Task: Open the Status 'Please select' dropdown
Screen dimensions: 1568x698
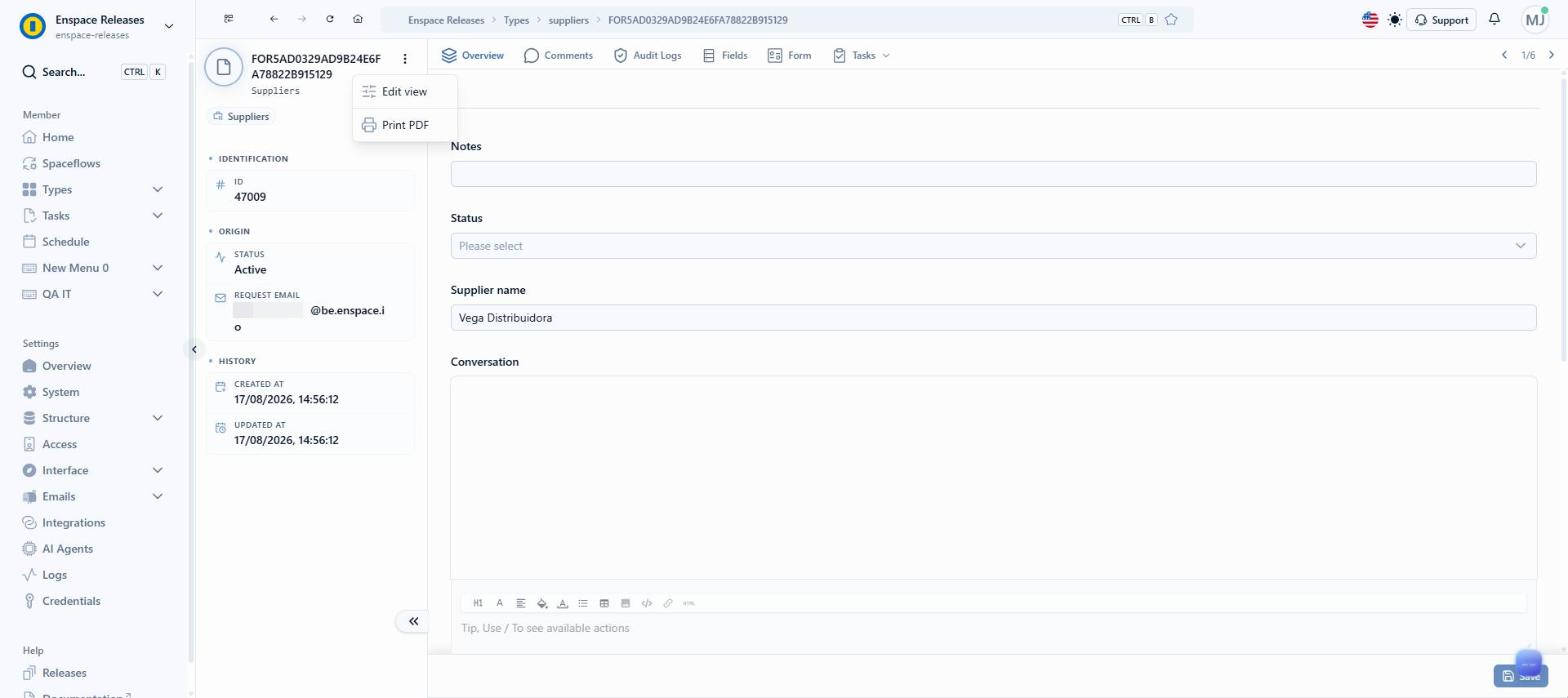Action: click(993, 246)
